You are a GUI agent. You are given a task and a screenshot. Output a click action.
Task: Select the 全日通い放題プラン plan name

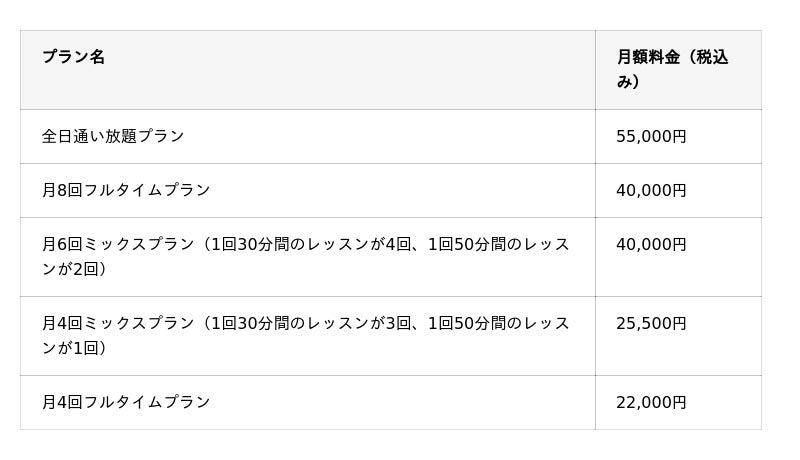113,136
